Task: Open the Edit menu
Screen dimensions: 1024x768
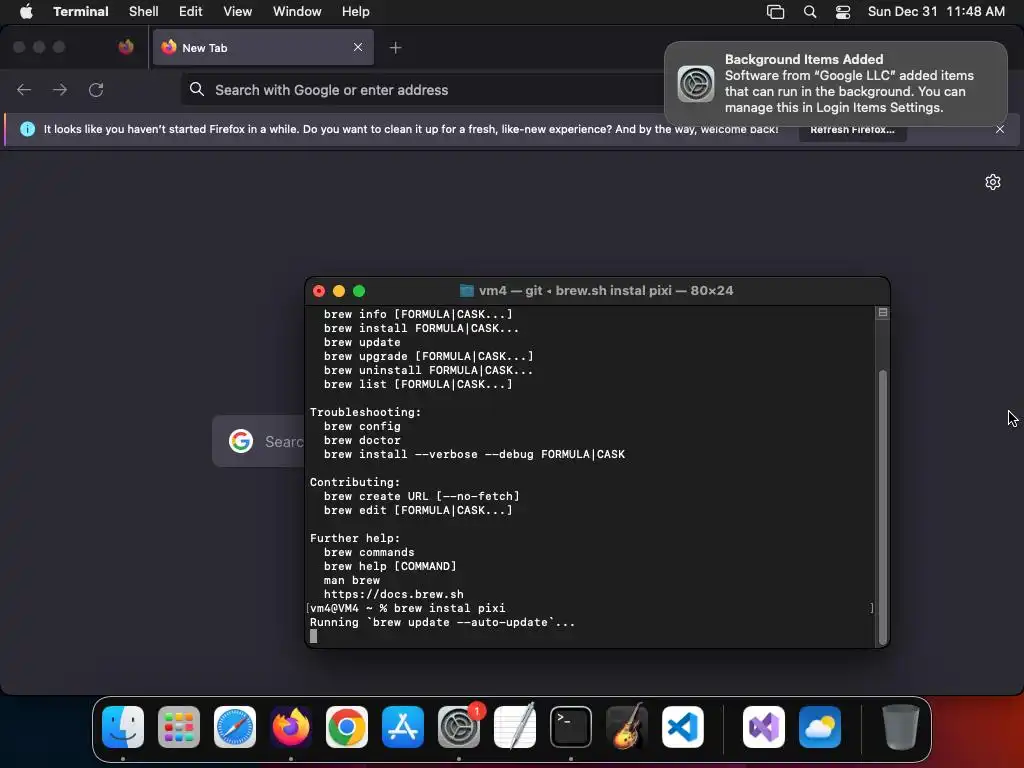Action: 191,11
